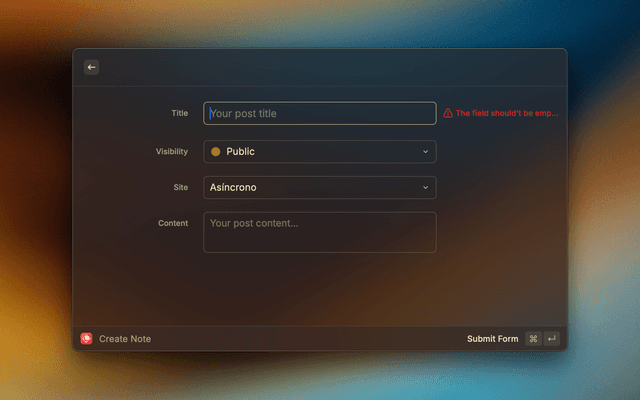640x400 pixels.
Task: Click the Visibility field label
Action: 171,151
